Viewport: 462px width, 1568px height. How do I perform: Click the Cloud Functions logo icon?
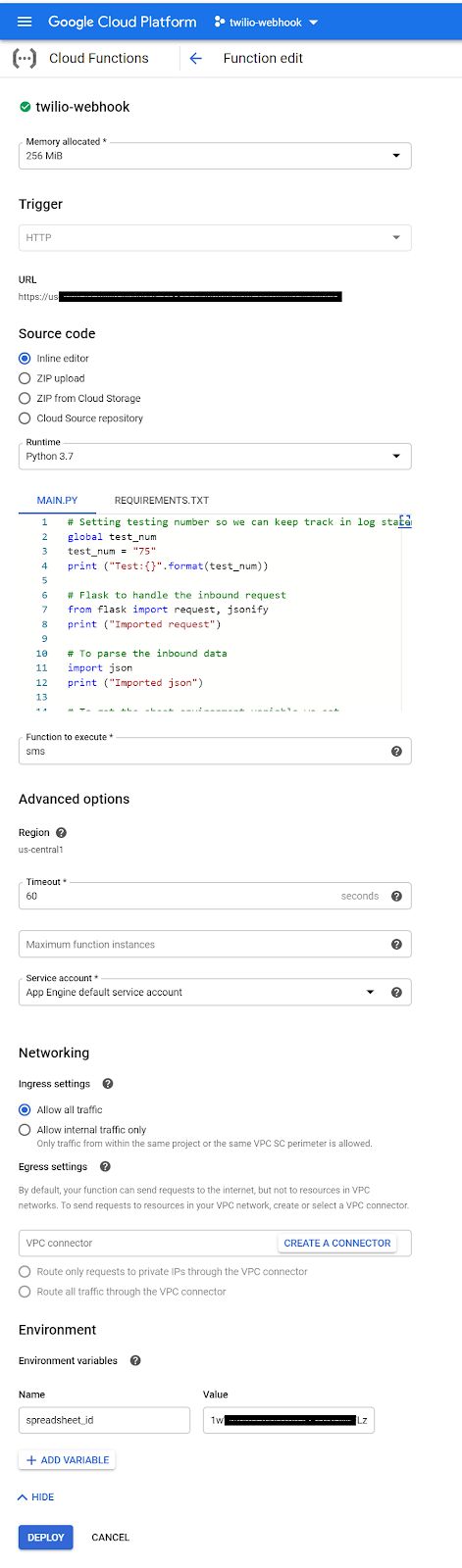pyautogui.click(x=25, y=59)
